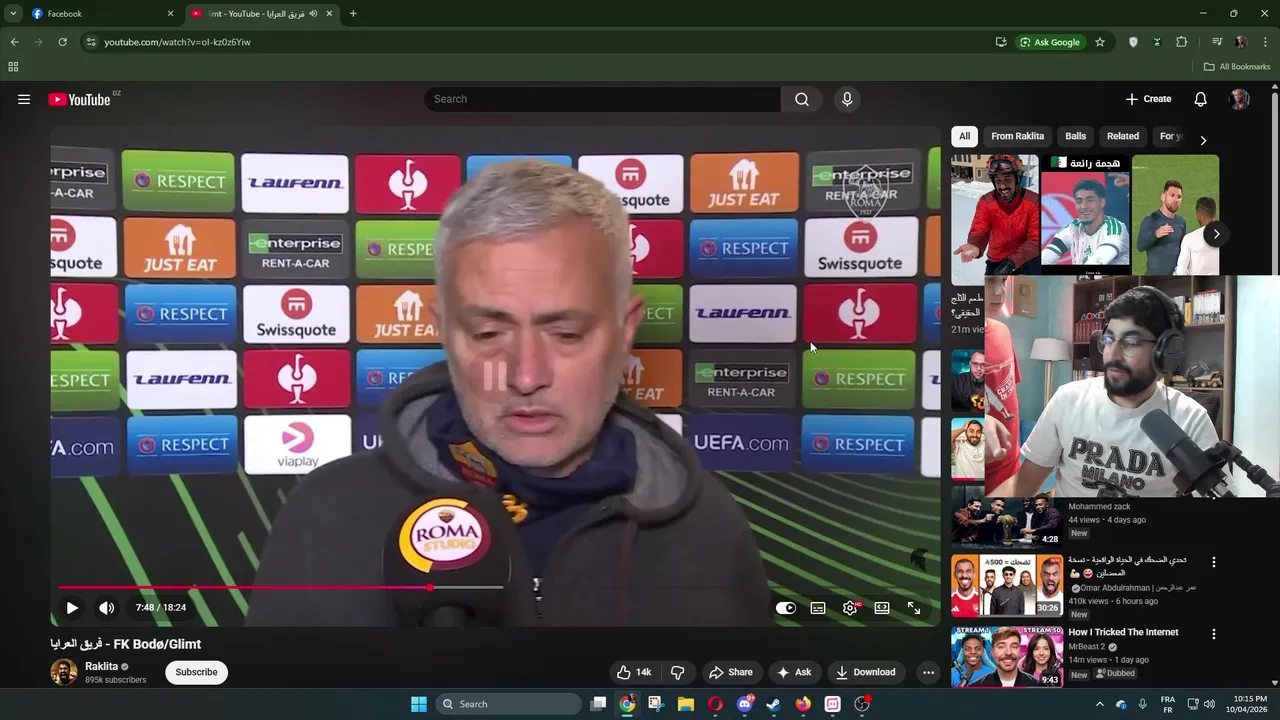Image resolution: width=1280 pixels, height=720 pixels.
Task: Advance the Shorts shelf with next arrow
Action: click(1216, 234)
